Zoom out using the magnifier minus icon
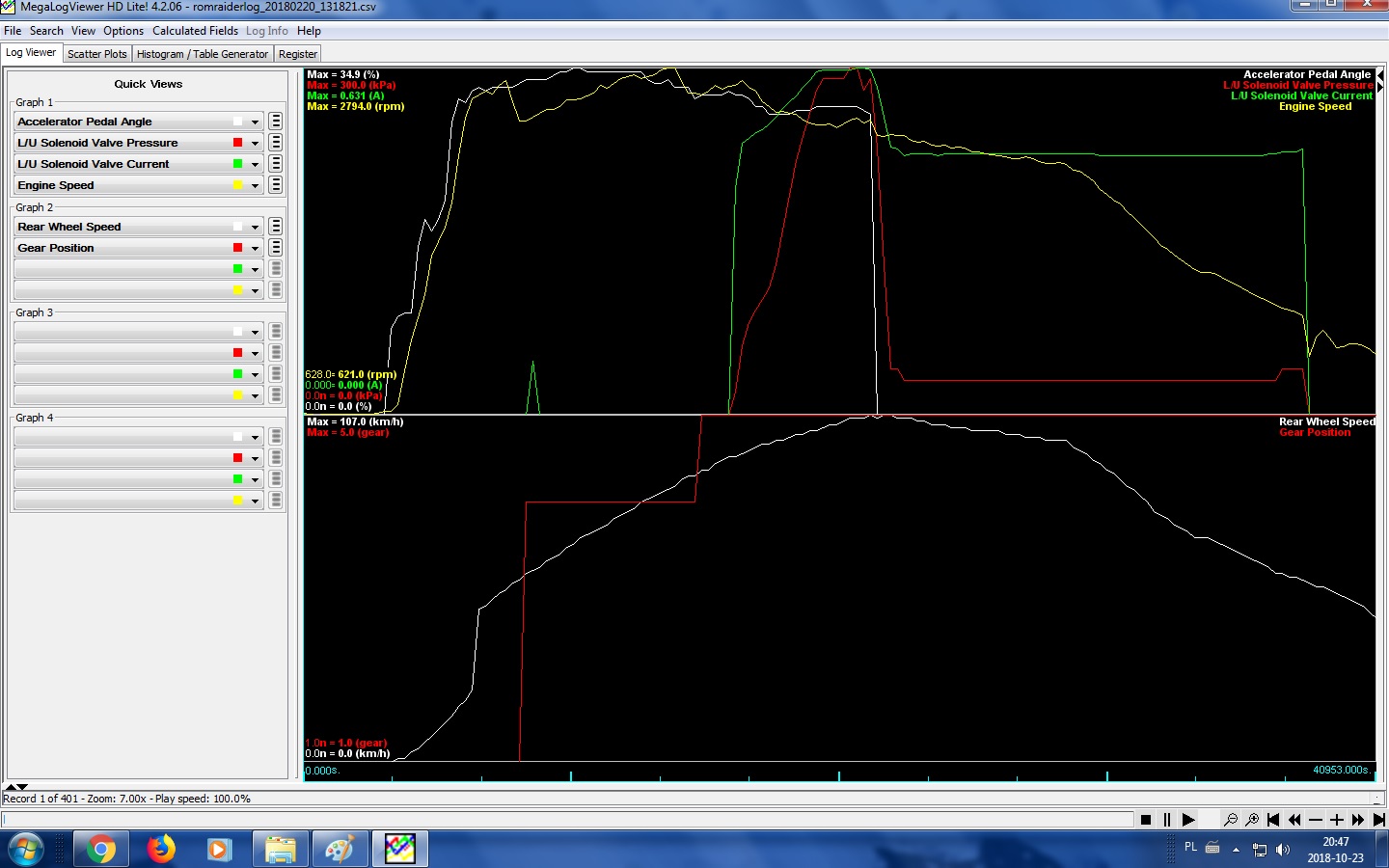This screenshot has height=868, width=1389. coord(1231,820)
